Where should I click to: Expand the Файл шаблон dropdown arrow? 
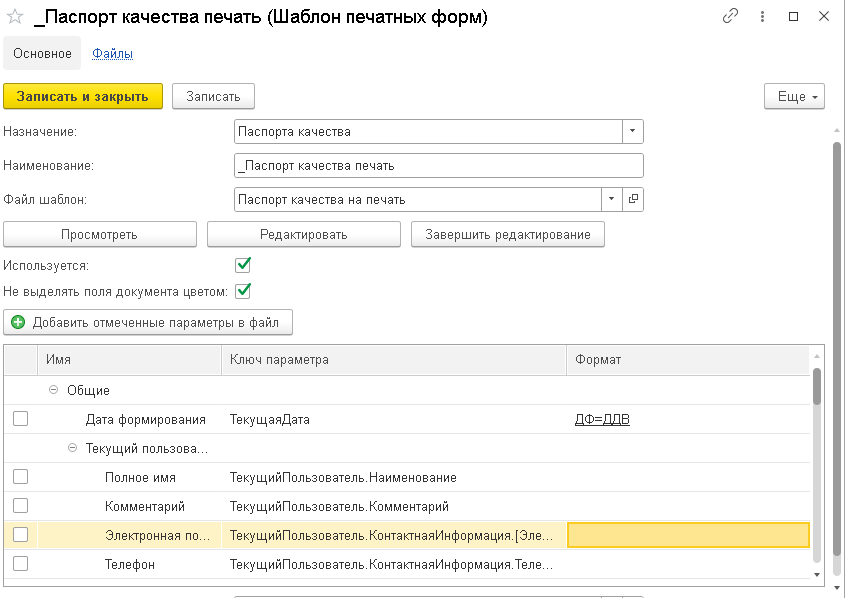611,200
